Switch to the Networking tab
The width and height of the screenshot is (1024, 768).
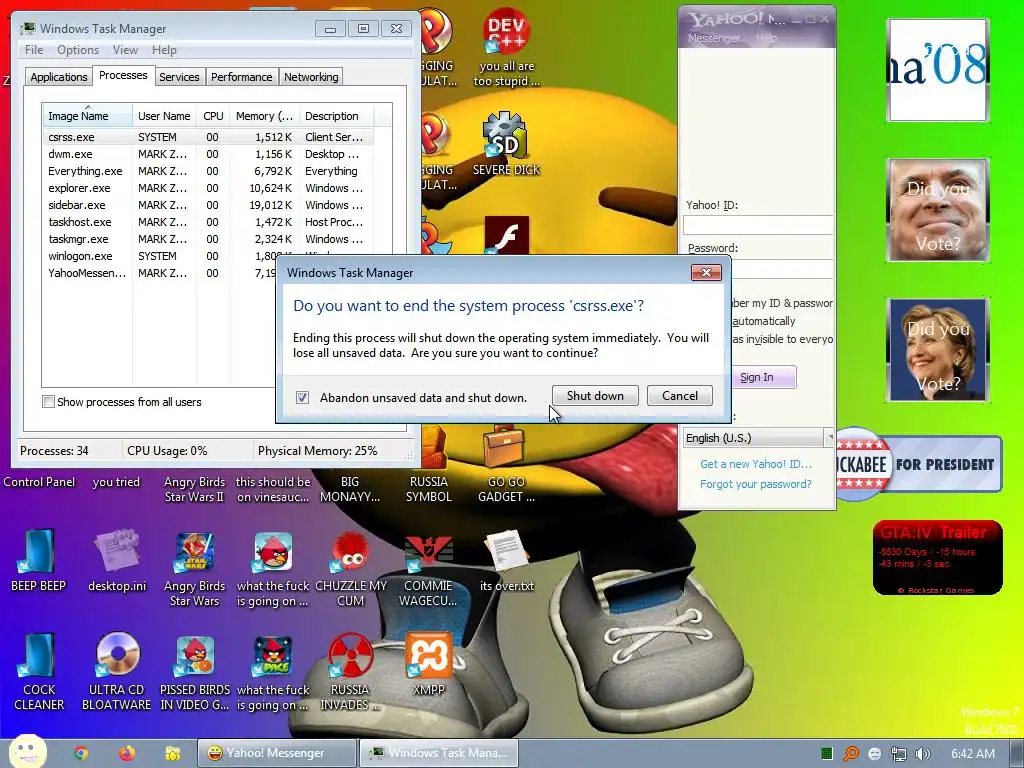pyautogui.click(x=311, y=77)
